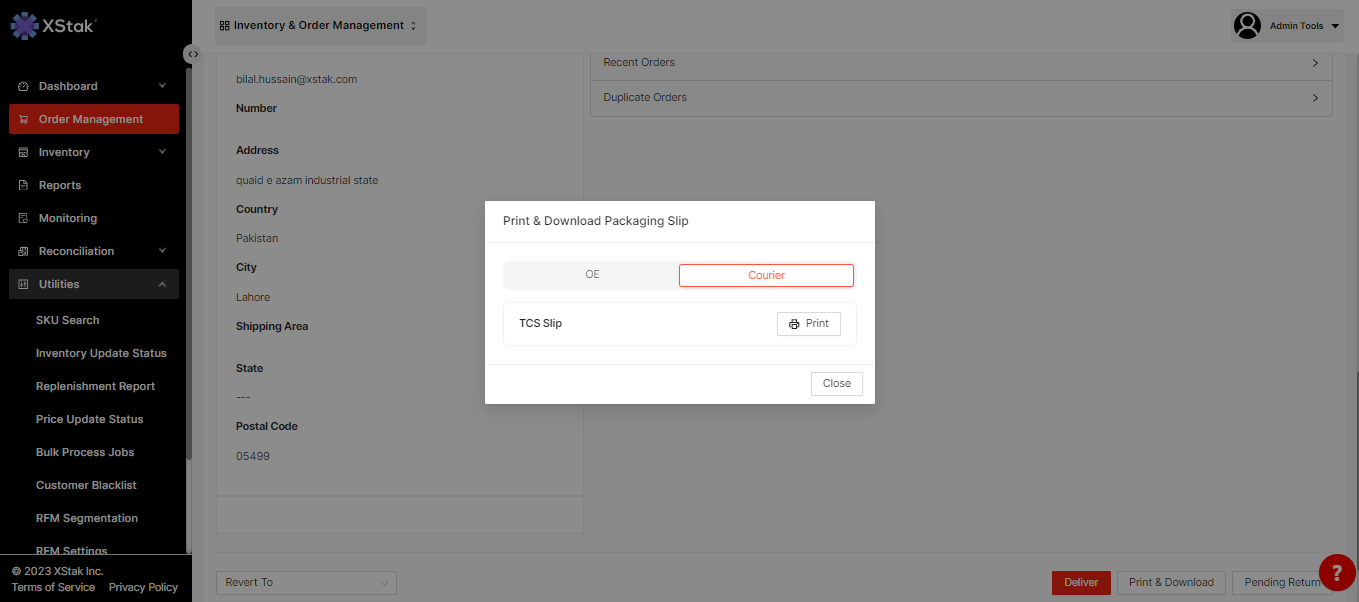This screenshot has height=602, width=1359.
Task: Click the Monitoring sidebar icon
Action: tap(23, 219)
